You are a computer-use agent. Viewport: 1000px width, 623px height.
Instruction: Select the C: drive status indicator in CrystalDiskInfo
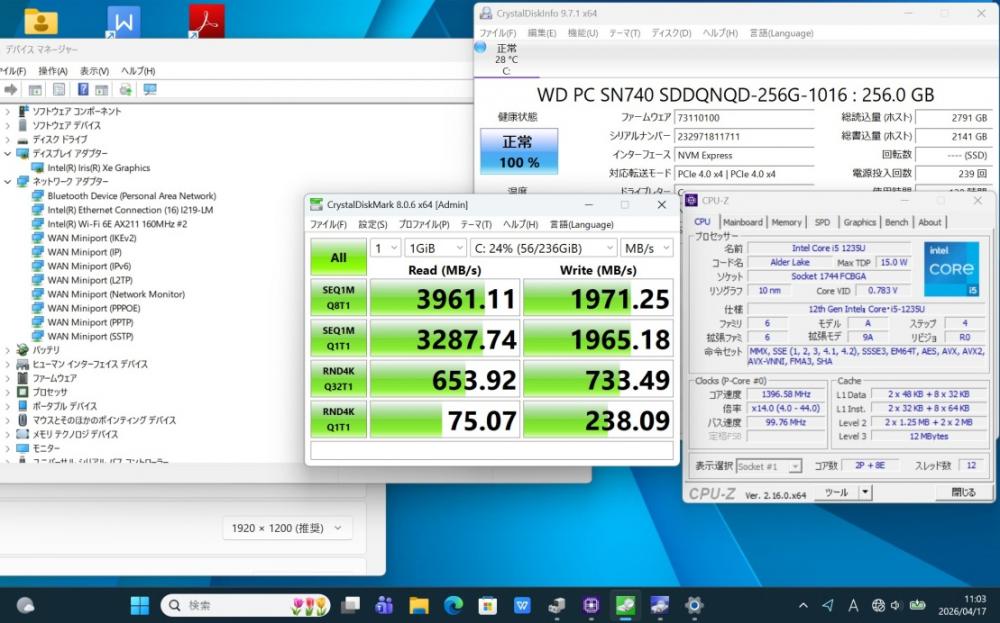[x=506, y=59]
